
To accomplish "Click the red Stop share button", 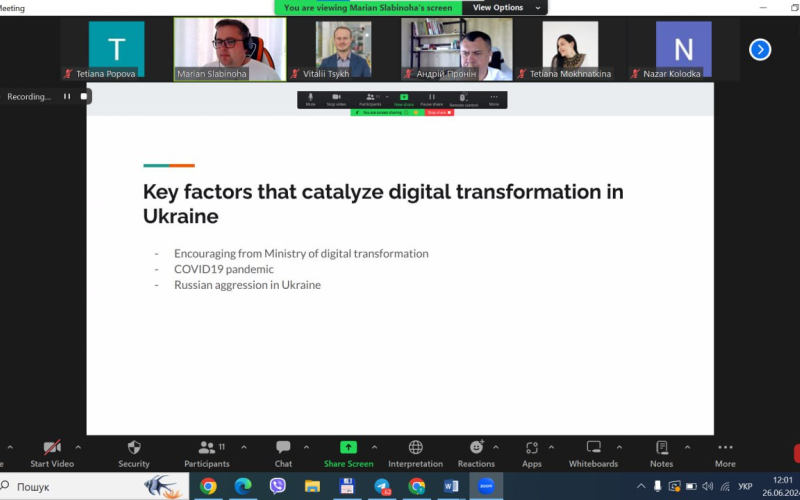I will (x=439, y=112).
